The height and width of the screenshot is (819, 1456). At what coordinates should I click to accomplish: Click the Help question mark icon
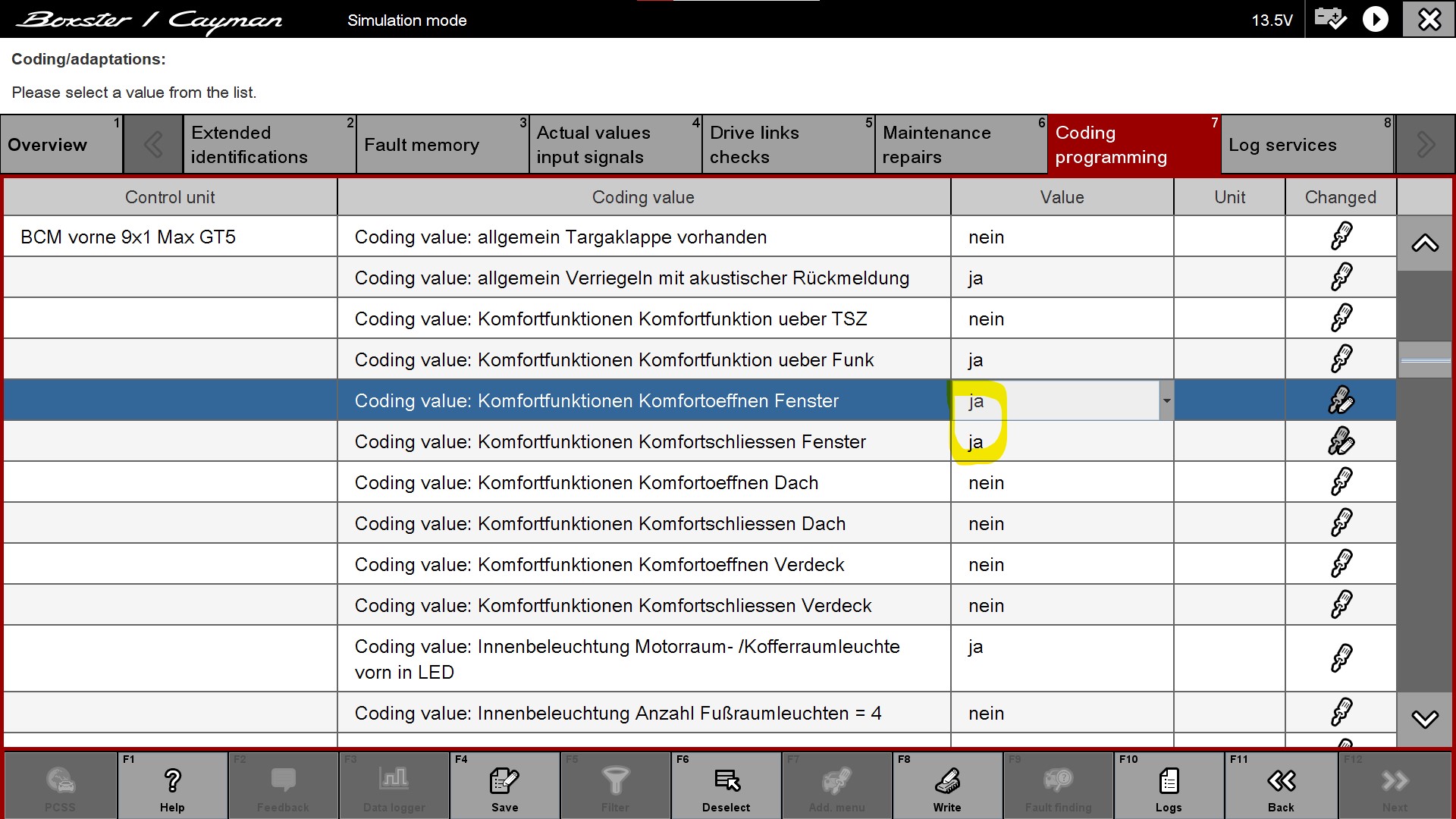click(172, 780)
